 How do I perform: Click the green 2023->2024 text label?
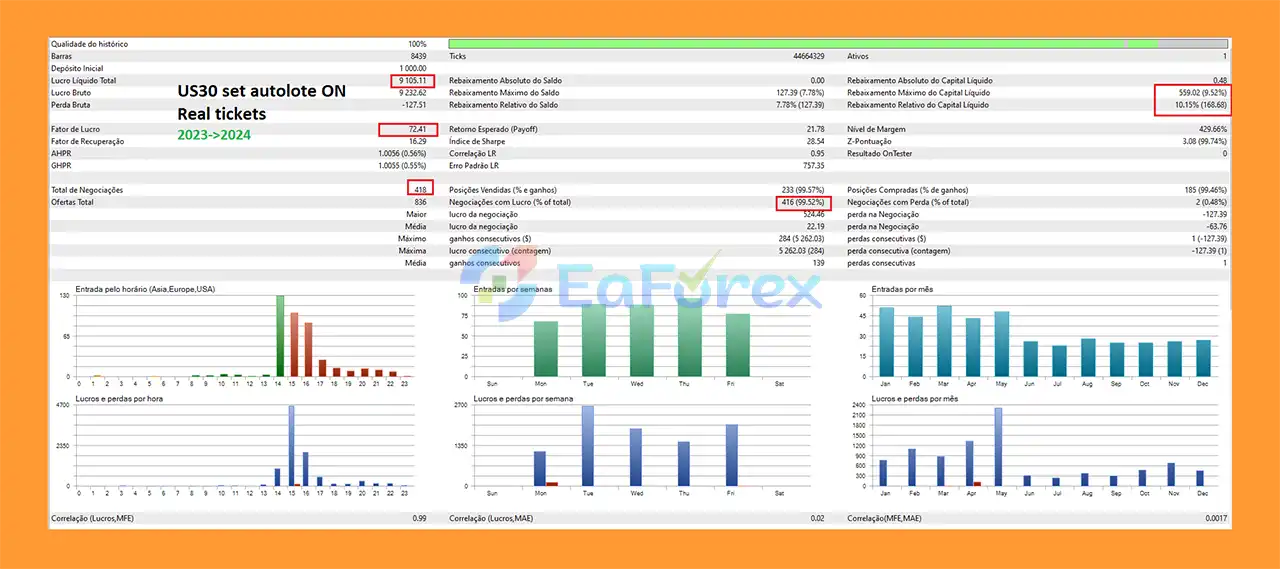point(214,135)
